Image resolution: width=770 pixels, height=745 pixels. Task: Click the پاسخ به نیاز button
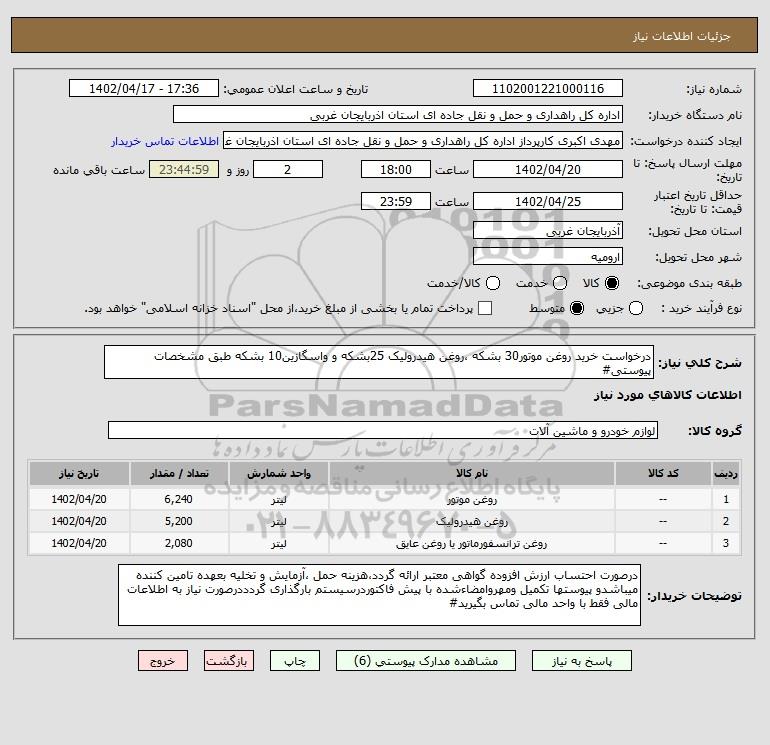582,661
